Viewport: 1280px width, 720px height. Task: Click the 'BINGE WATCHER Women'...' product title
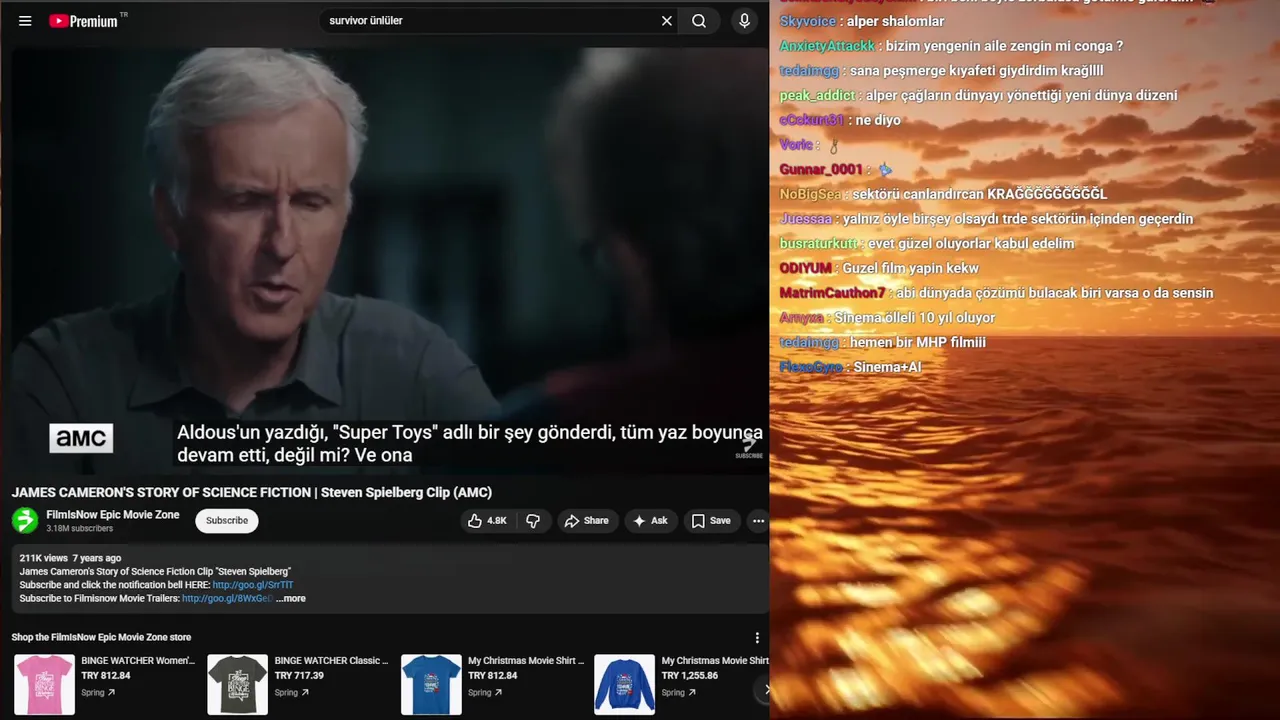pos(138,661)
